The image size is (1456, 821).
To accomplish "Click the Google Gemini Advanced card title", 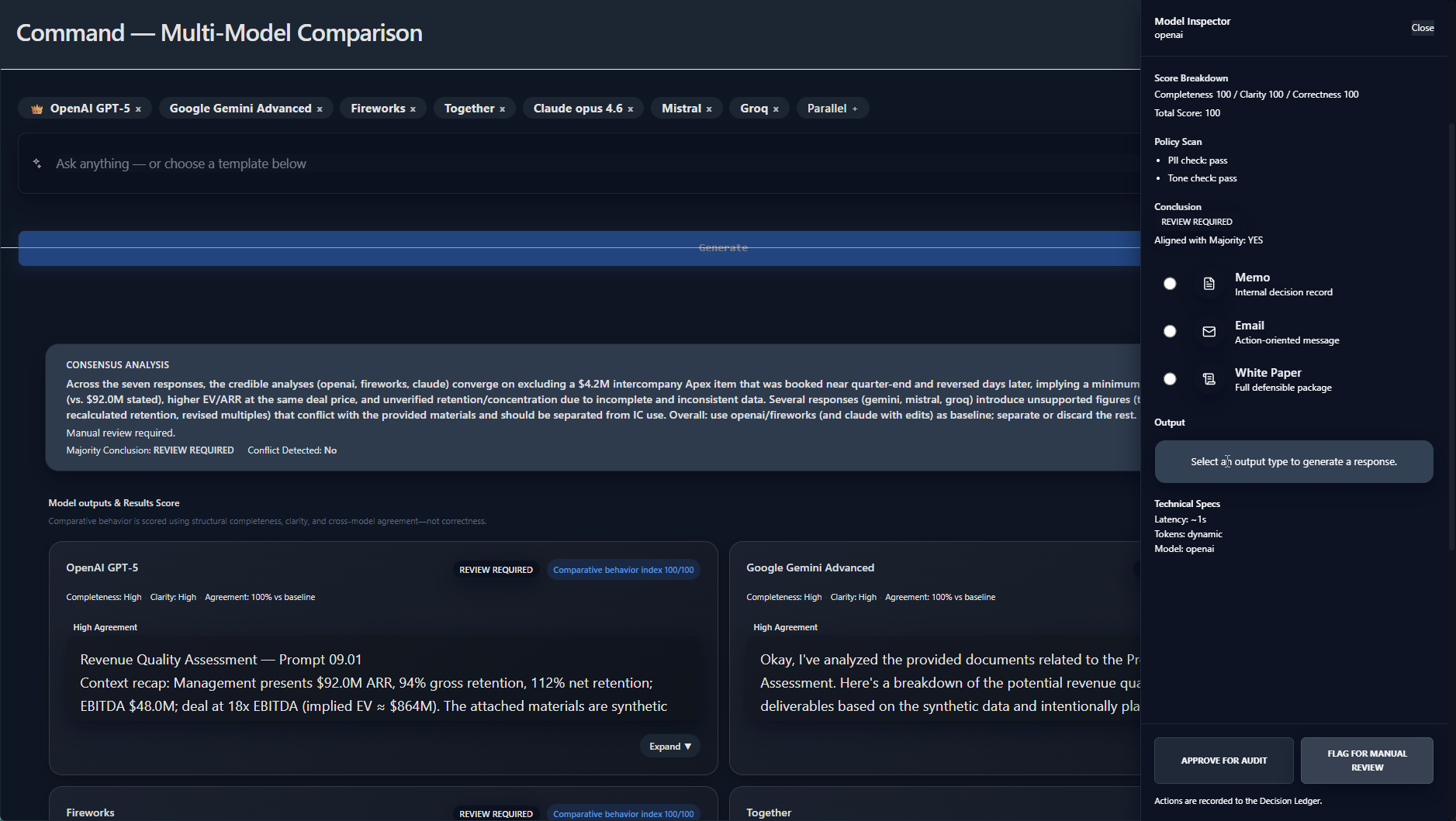I will coord(810,568).
